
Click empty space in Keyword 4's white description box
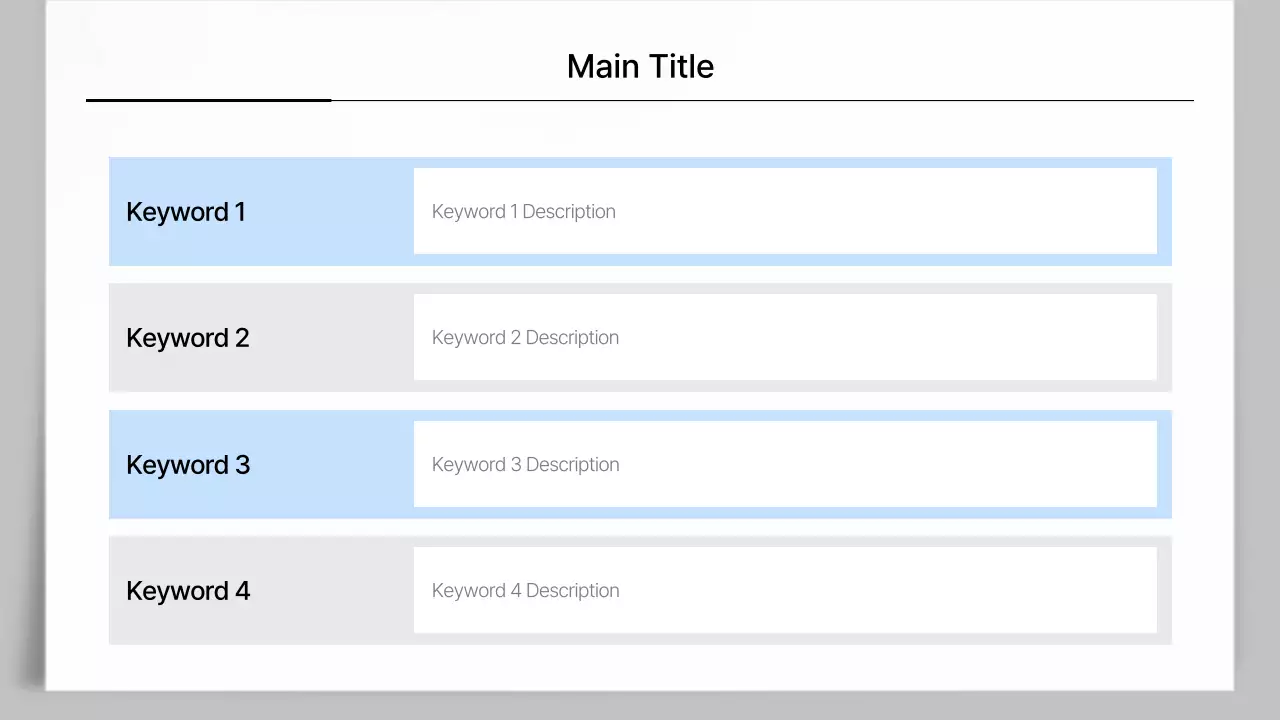point(900,591)
